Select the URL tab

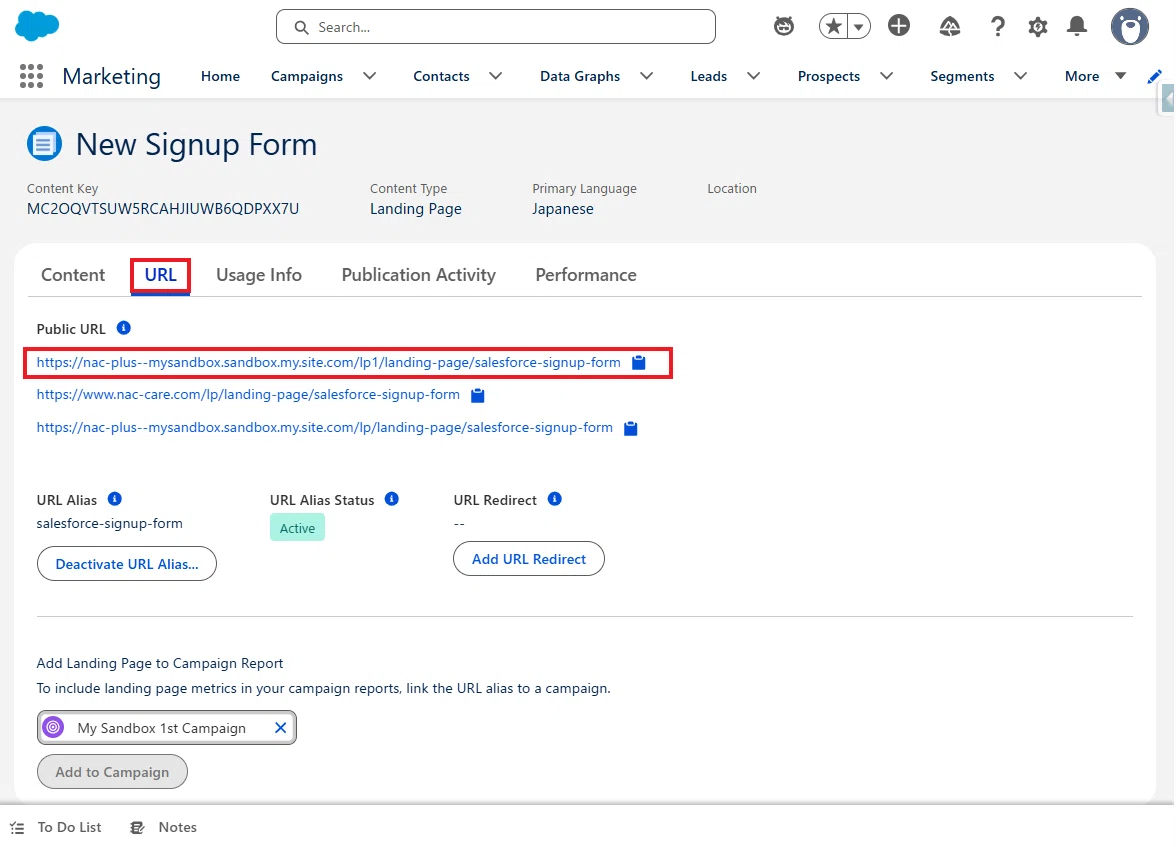point(160,275)
